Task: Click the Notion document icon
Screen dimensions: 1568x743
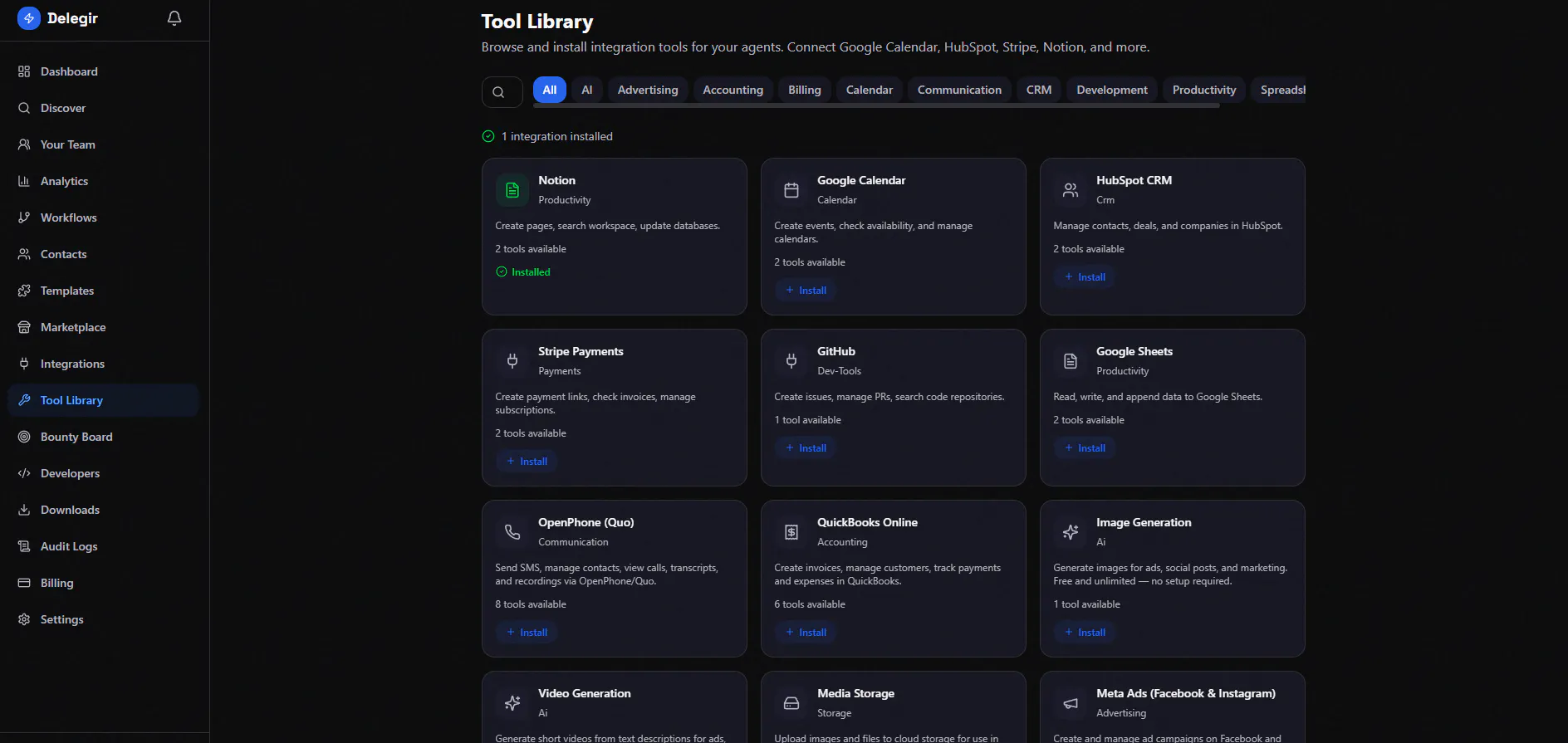Action: coord(512,190)
